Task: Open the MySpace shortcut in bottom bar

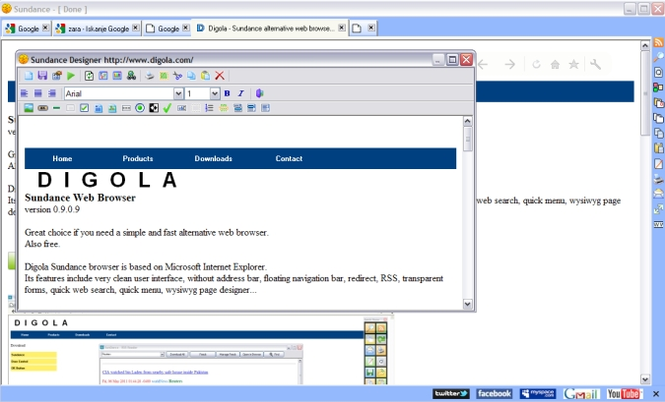Action: 538,394
